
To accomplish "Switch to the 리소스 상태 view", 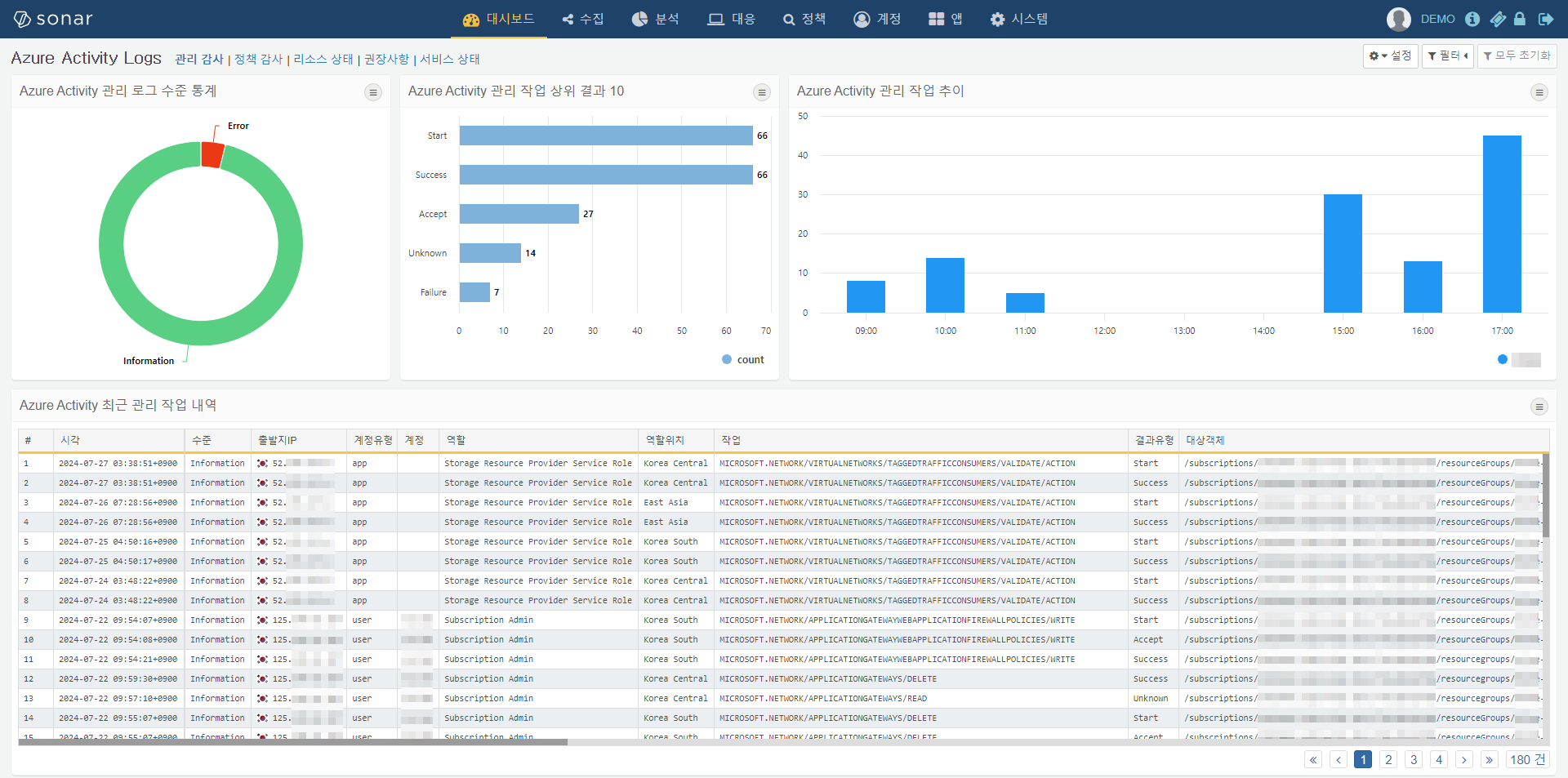I will click(323, 59).
